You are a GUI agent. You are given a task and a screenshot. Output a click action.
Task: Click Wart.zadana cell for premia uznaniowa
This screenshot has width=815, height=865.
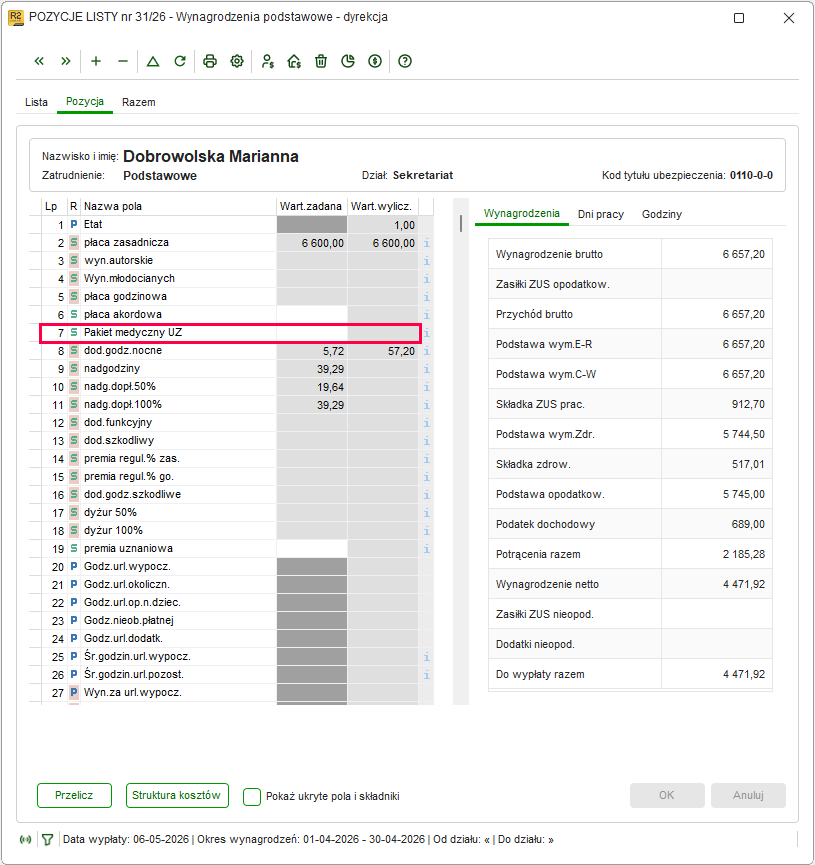(312, 548)
